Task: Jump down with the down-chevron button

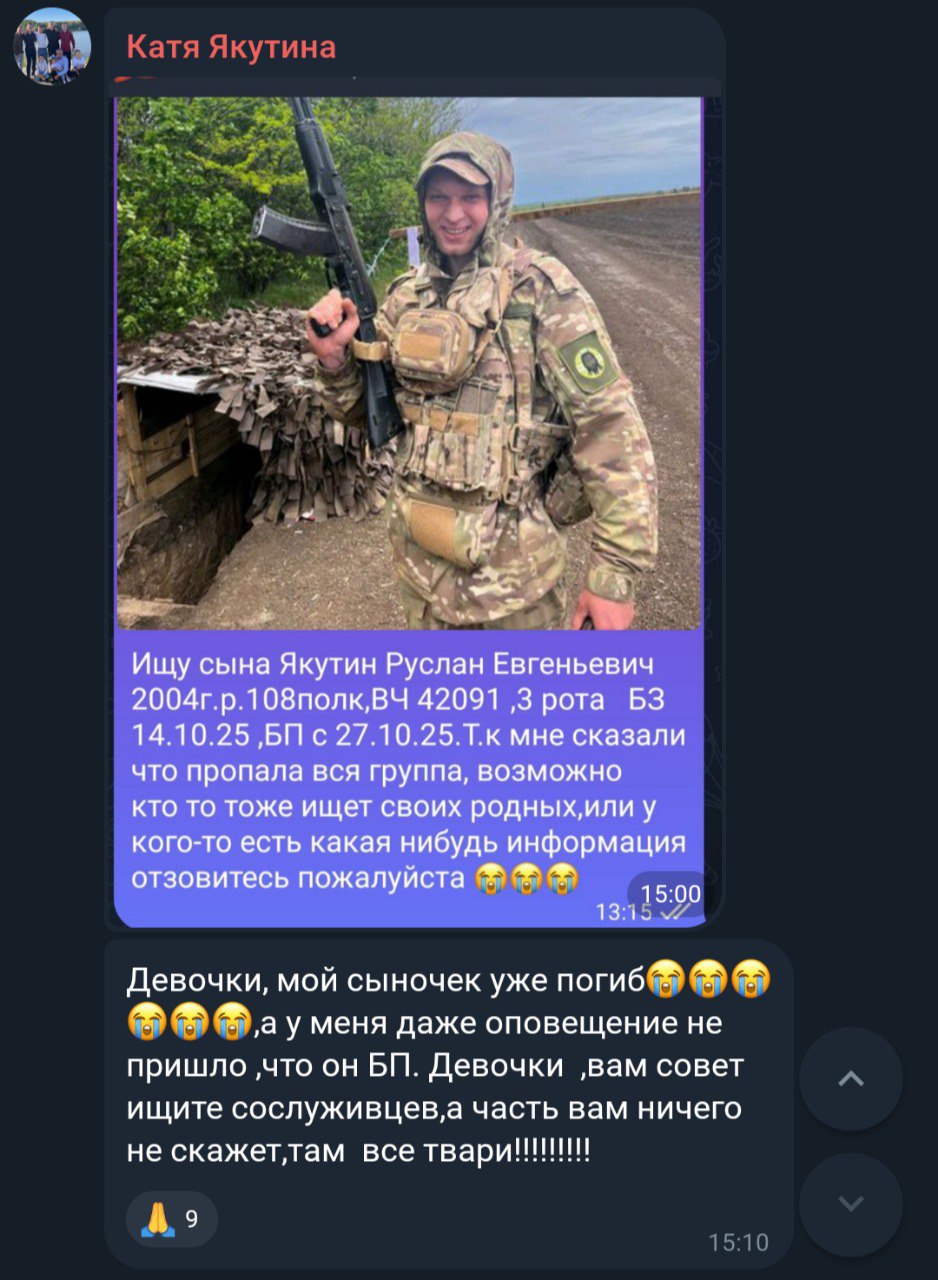Action: (x=851, y=1204)
